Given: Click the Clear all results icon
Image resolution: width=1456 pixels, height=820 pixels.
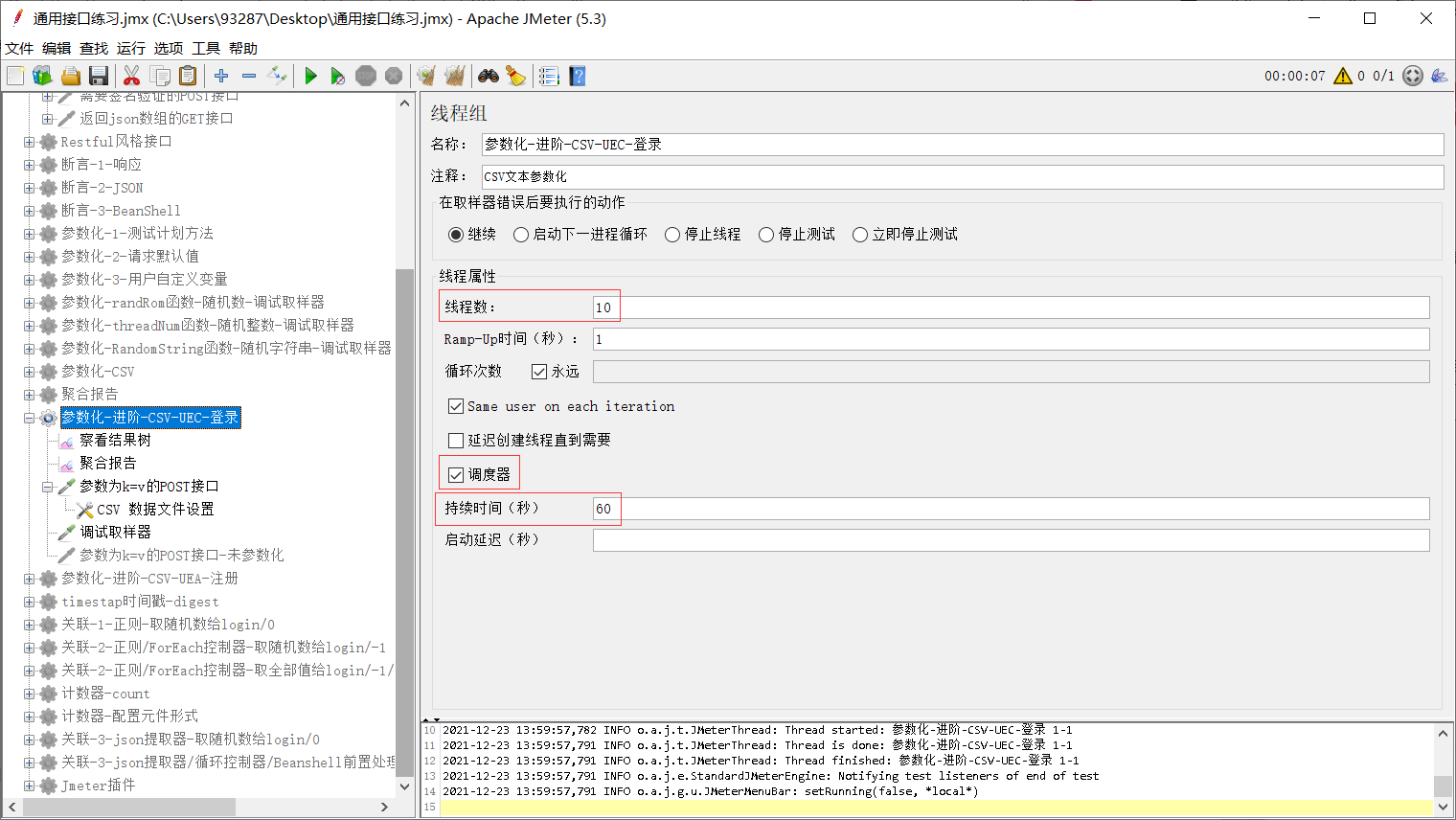Looking at the screenshot, I should tap(455, 76).
